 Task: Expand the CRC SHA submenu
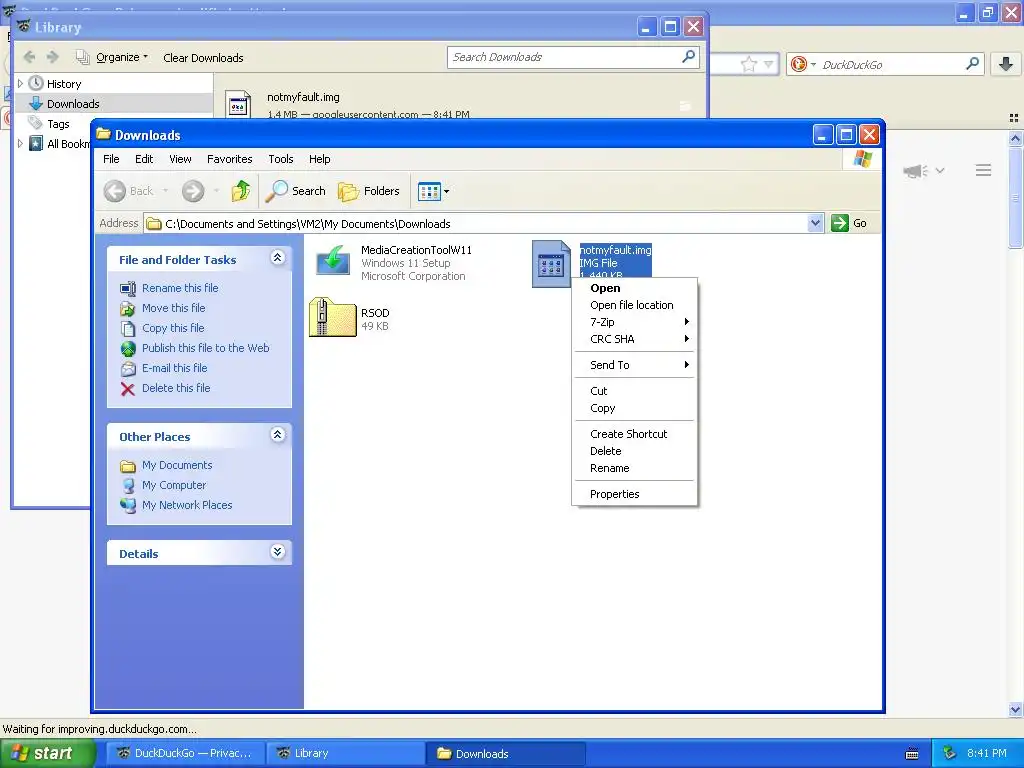634,339
